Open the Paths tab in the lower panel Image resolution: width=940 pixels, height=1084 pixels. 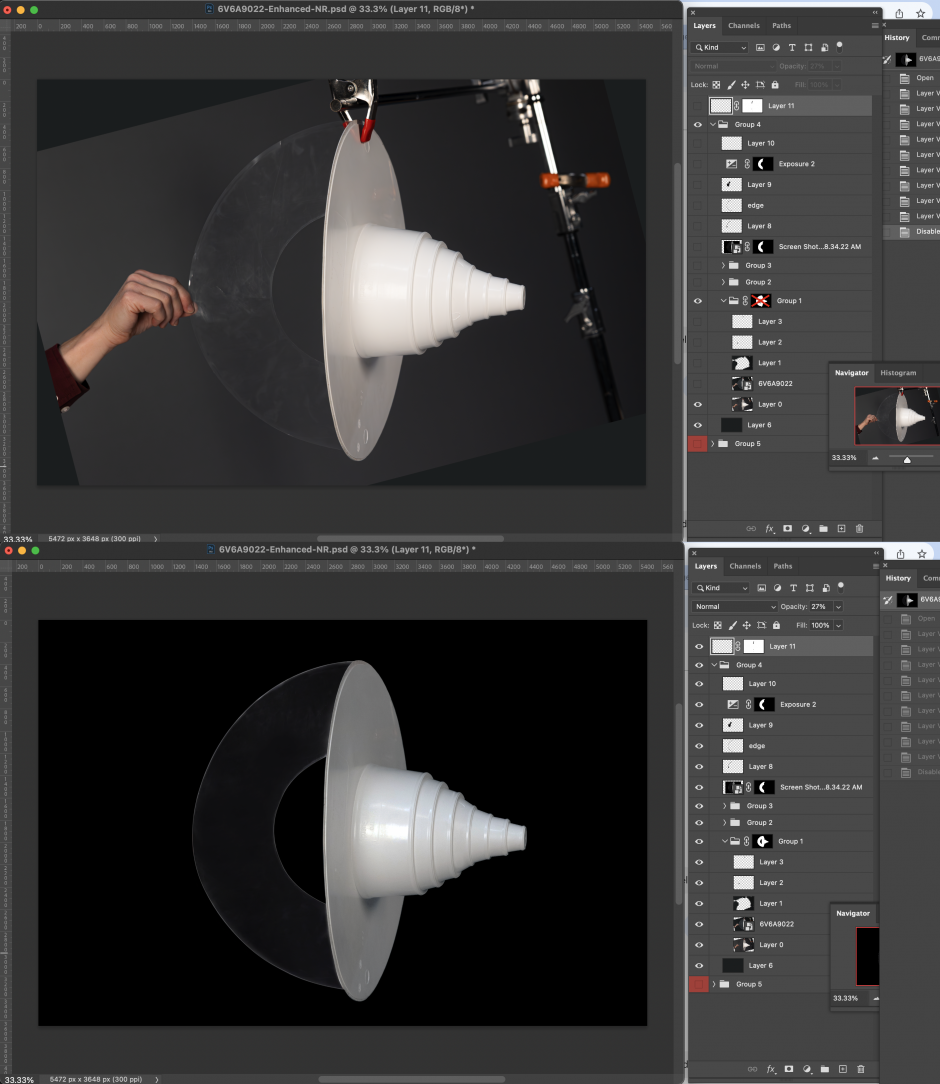coord(782,566)
